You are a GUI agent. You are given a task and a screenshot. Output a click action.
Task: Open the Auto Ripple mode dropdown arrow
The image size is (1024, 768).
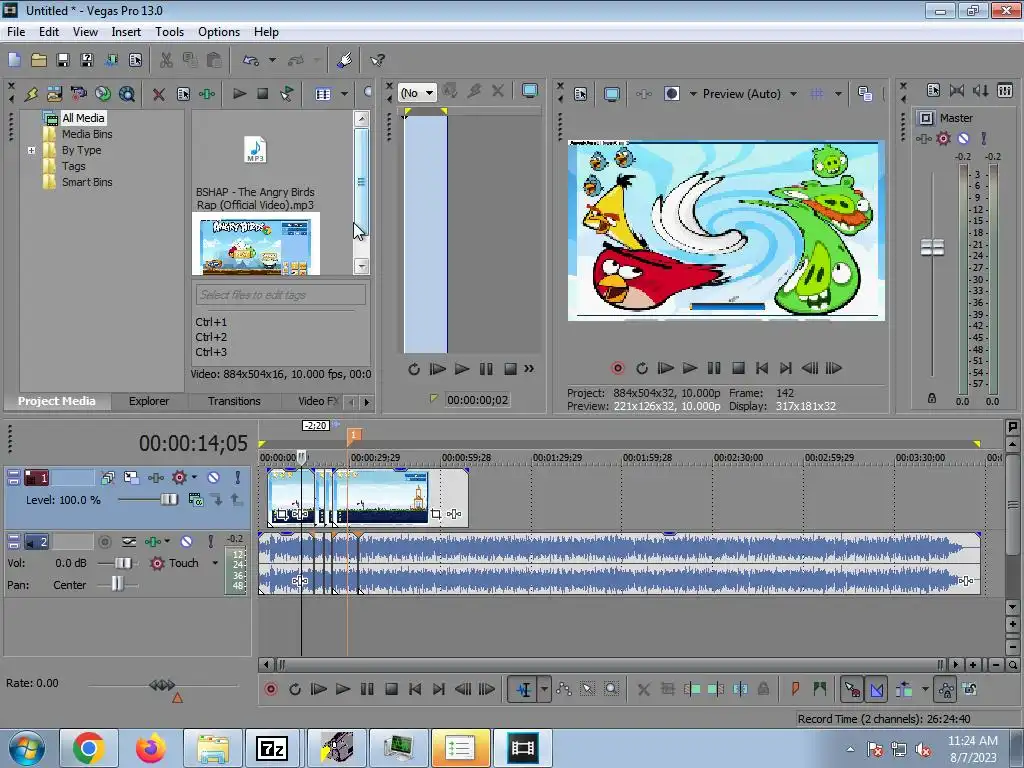coord(925,689)
